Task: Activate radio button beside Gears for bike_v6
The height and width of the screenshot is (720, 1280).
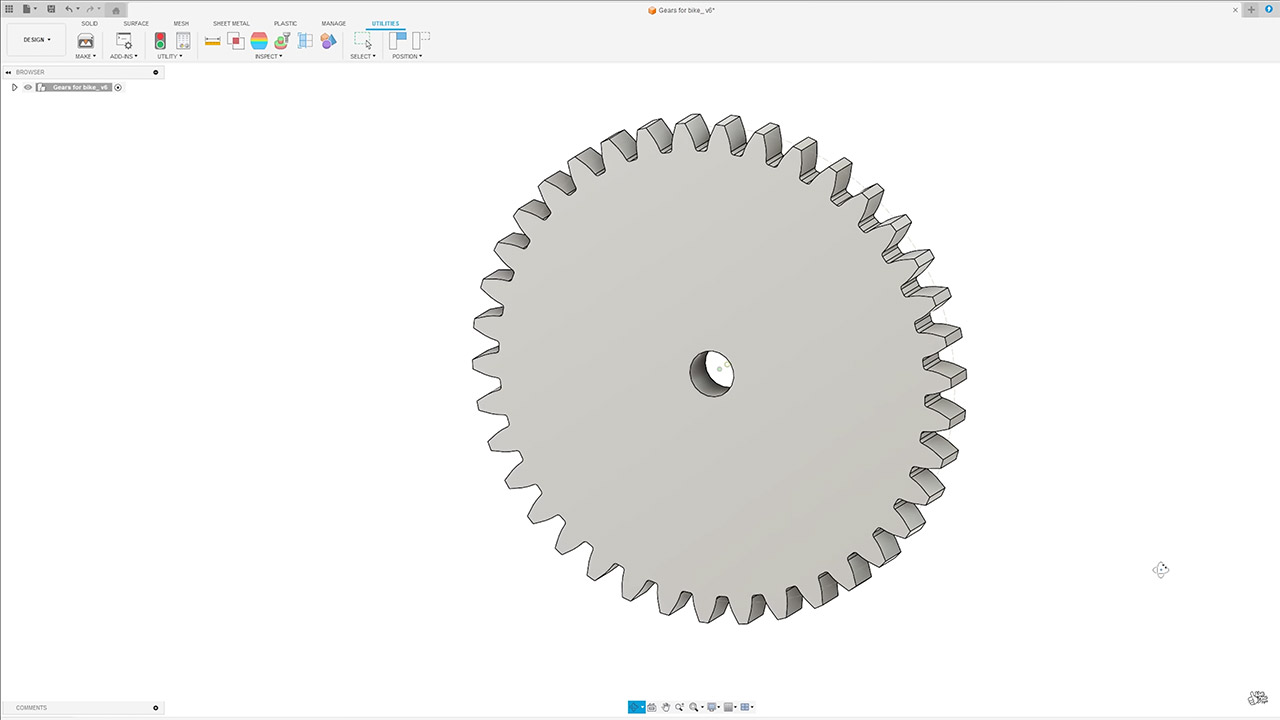Action: pyautogui.click(x=118, y=87)
